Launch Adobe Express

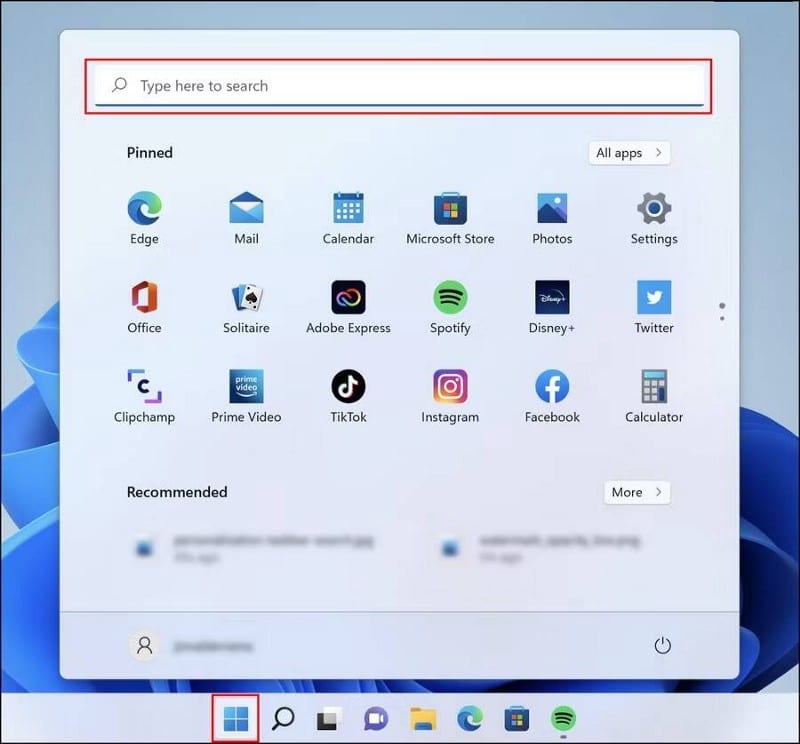(x=348, y=297)
